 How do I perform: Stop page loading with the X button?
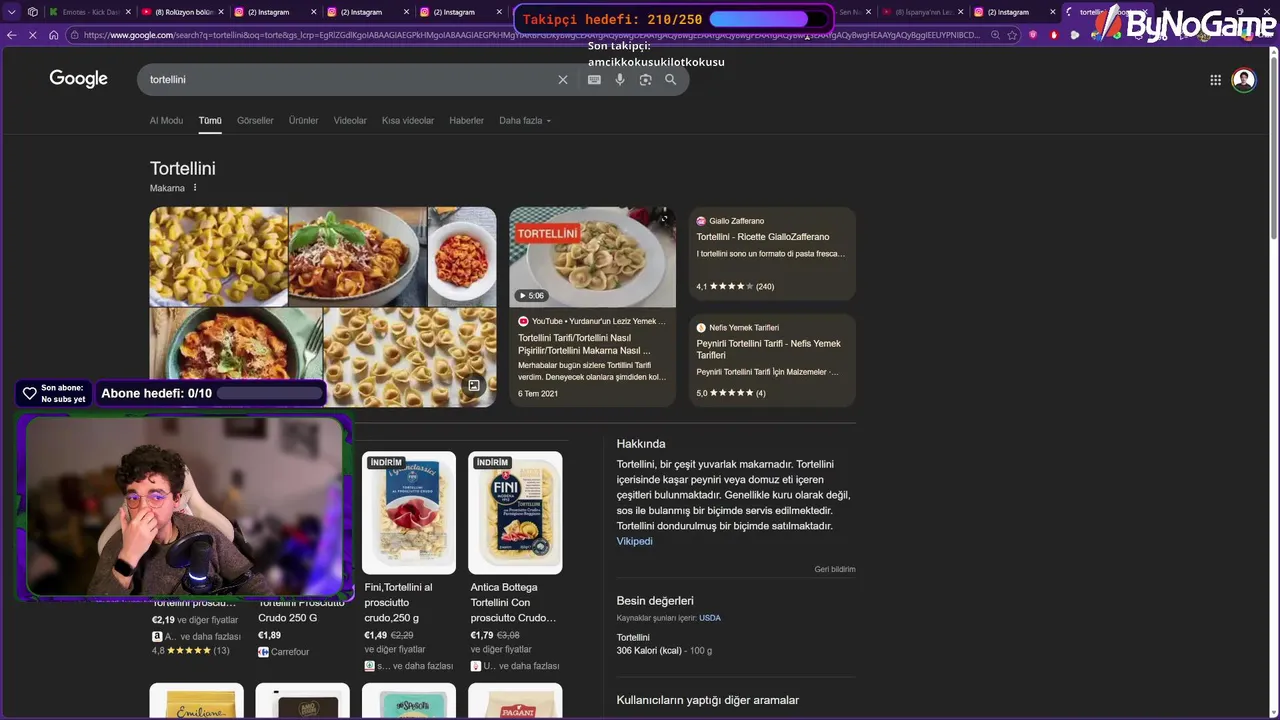(33, 35)
